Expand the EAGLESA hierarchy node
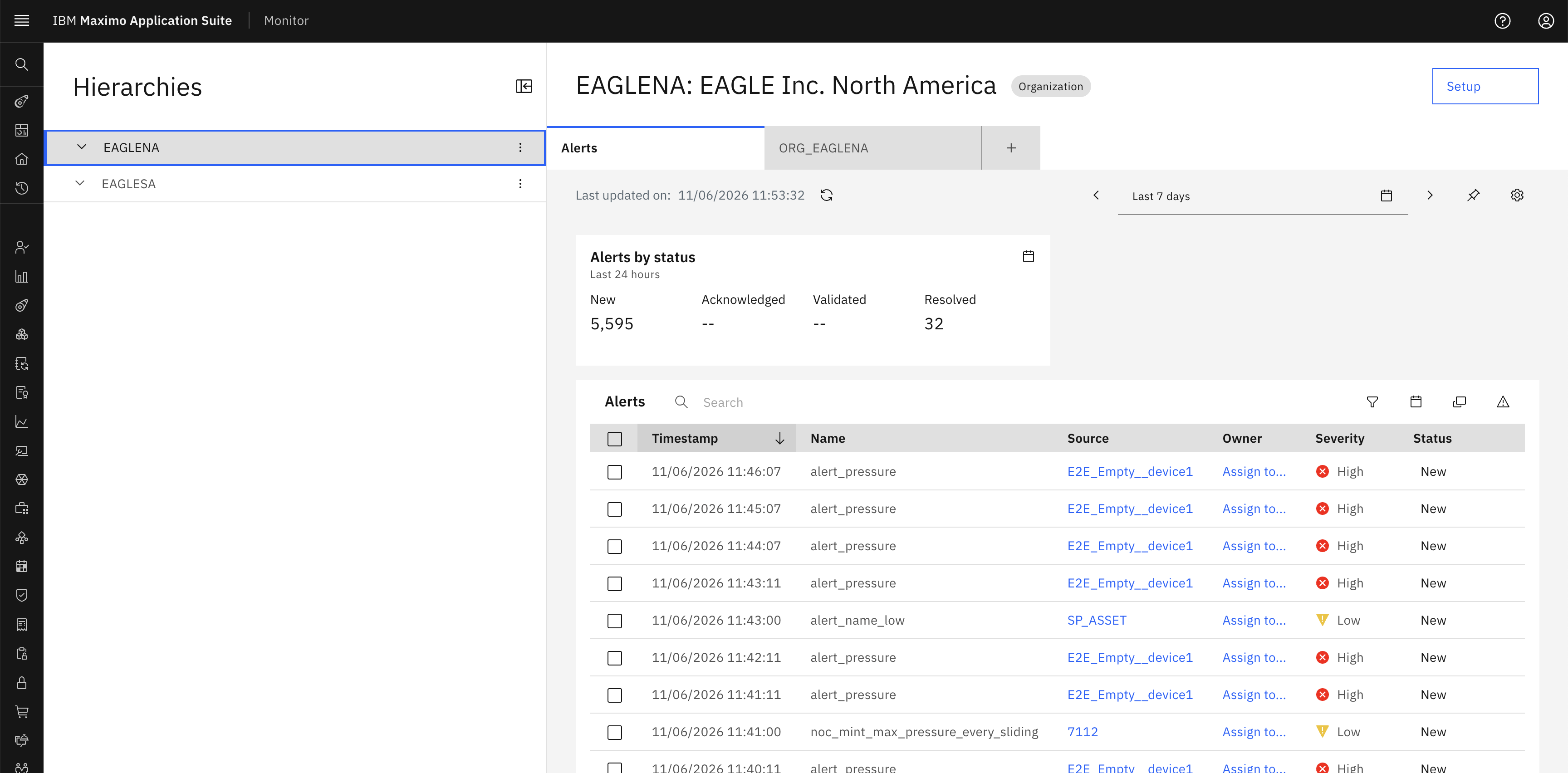The image size is (1568, 773). pos(80,183)
